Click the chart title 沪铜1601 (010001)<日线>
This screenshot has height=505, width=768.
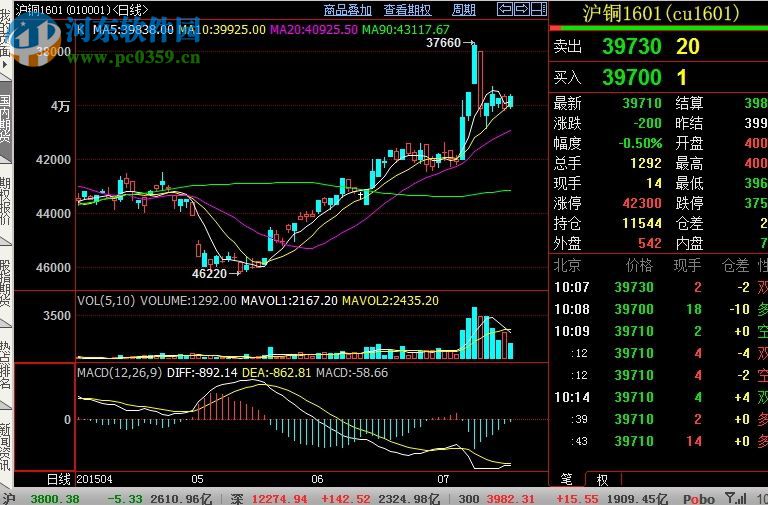81,9
